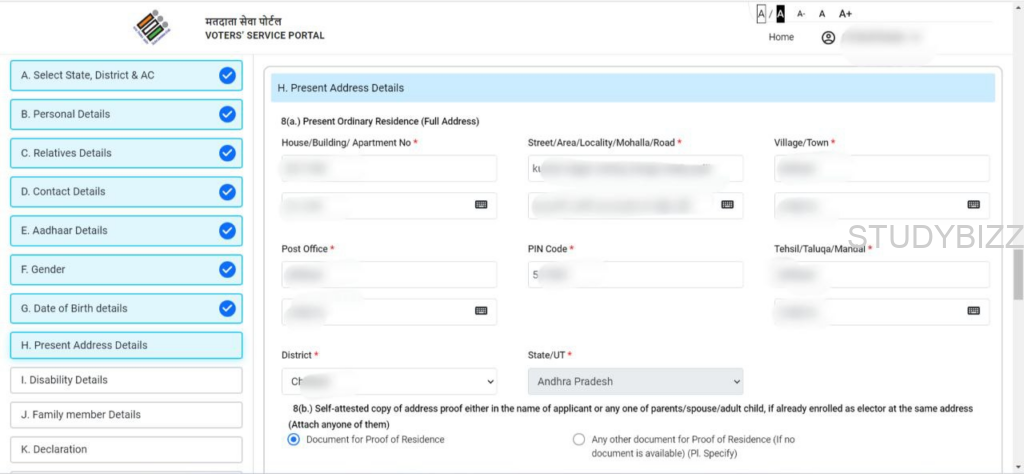Open virtual keyboard for House/Building field
The width and height of the screenshot is (1024, 474).
(x=481, y=205)
